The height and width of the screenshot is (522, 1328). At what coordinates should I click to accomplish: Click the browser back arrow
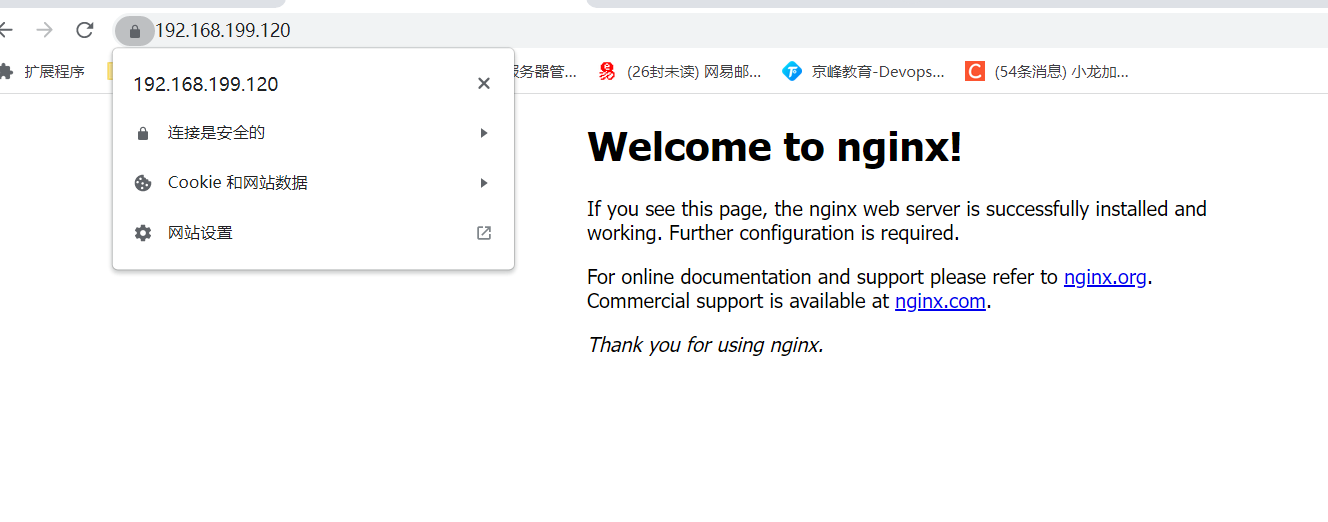pyautogui.click(x=6, y=30)
